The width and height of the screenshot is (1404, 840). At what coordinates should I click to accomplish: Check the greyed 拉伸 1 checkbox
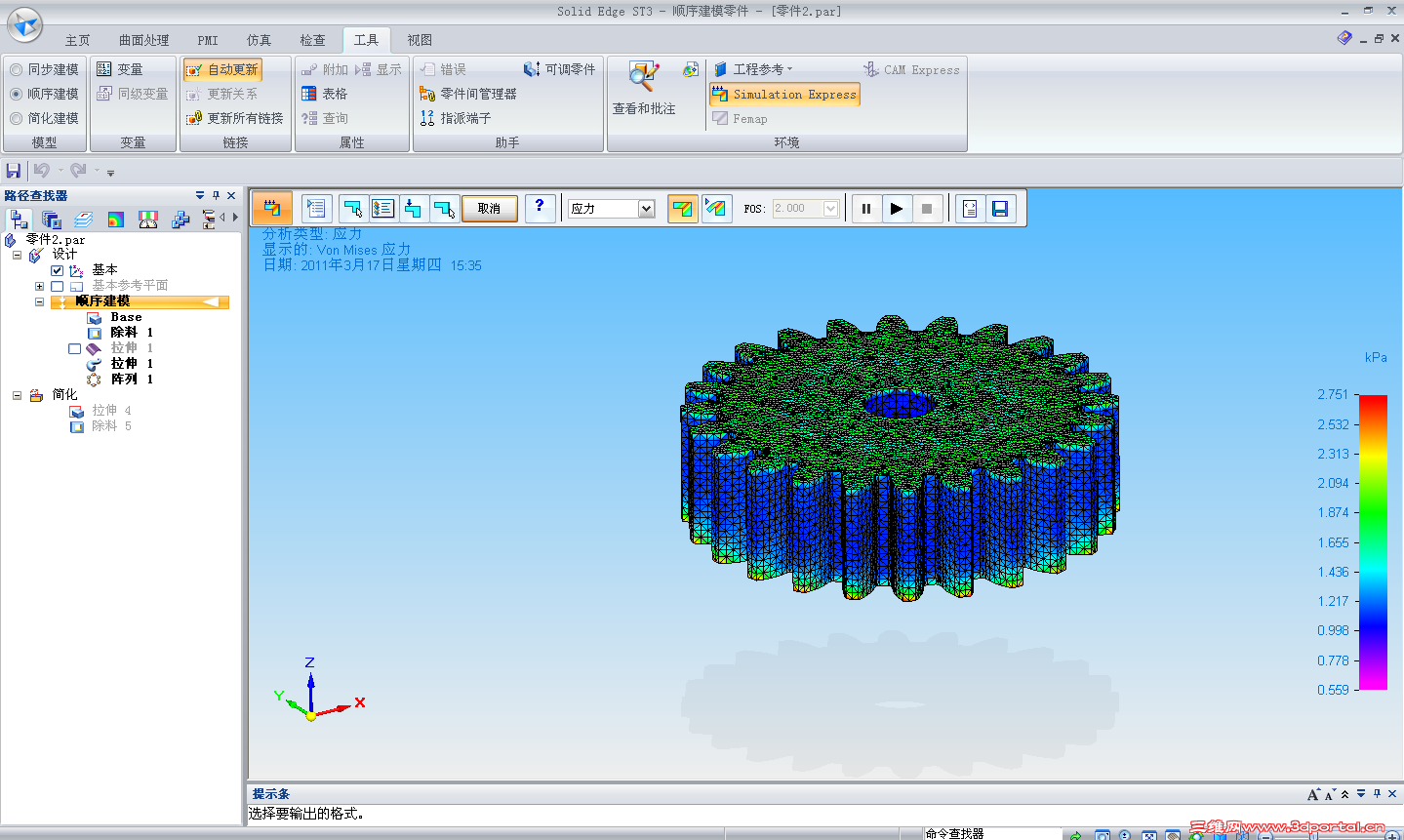point(74,348)
